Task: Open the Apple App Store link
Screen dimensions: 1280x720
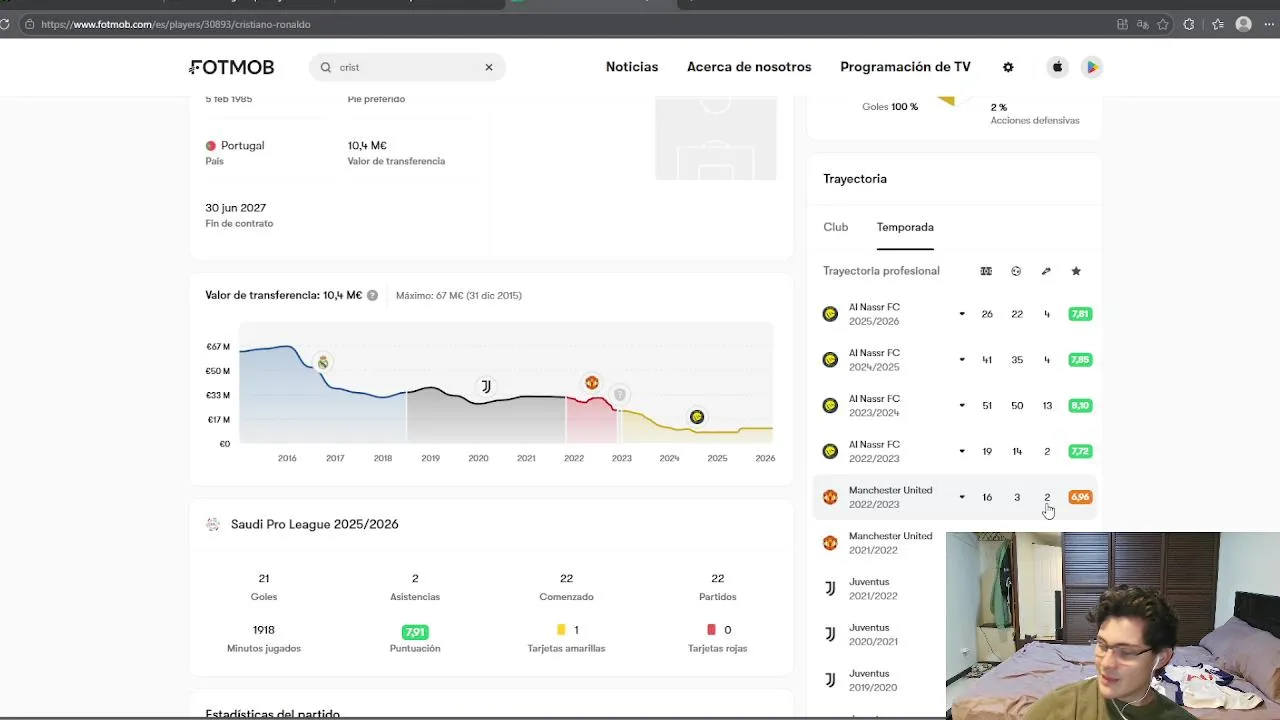Action: [1057, 67]
